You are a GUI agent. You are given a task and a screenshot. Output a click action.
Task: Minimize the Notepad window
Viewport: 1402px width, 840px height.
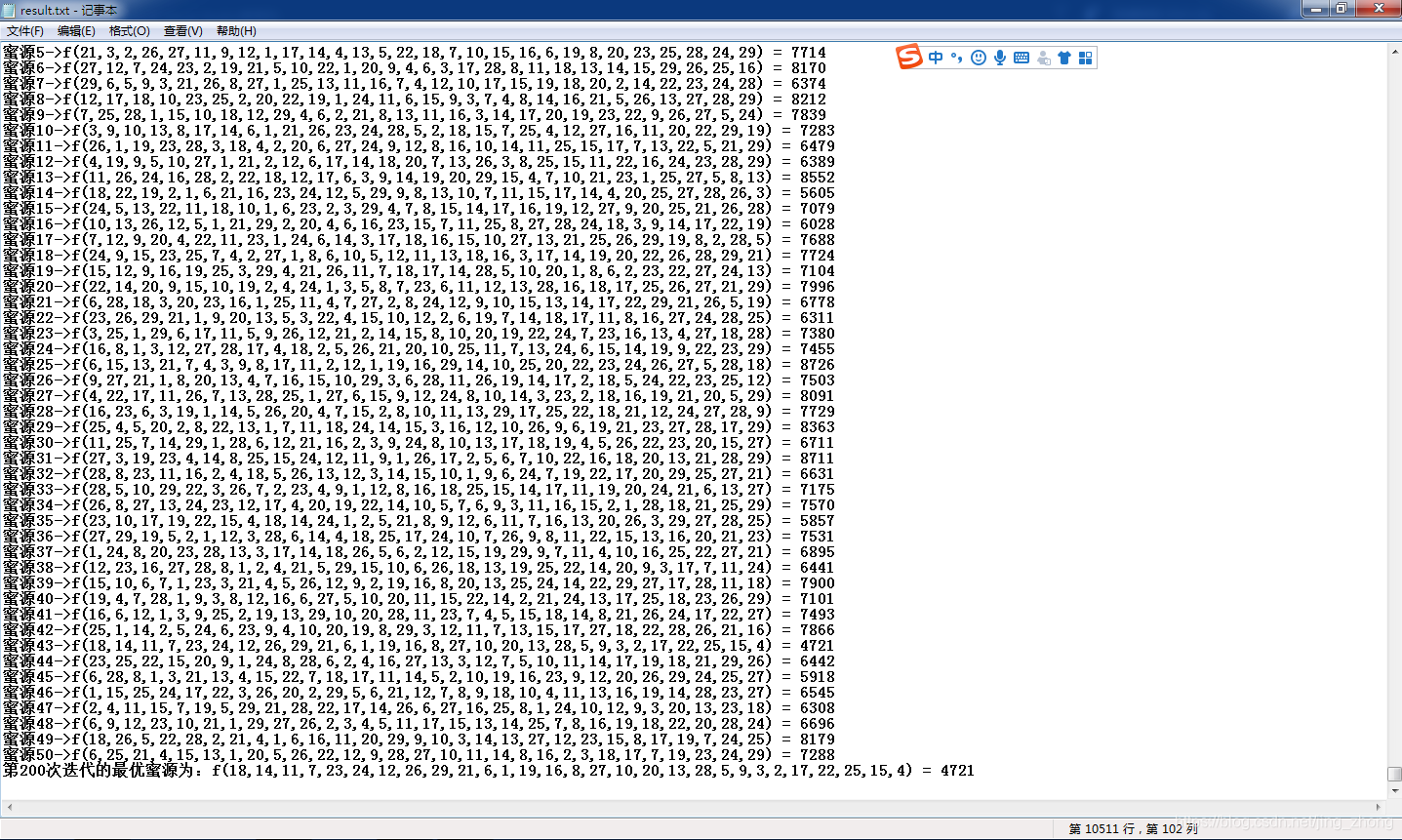point(1315,9)
